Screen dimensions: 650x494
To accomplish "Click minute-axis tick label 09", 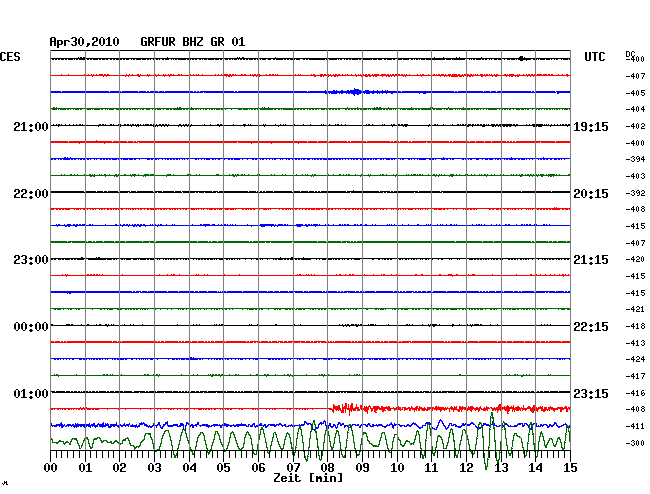I will click(x=362, y=467).
